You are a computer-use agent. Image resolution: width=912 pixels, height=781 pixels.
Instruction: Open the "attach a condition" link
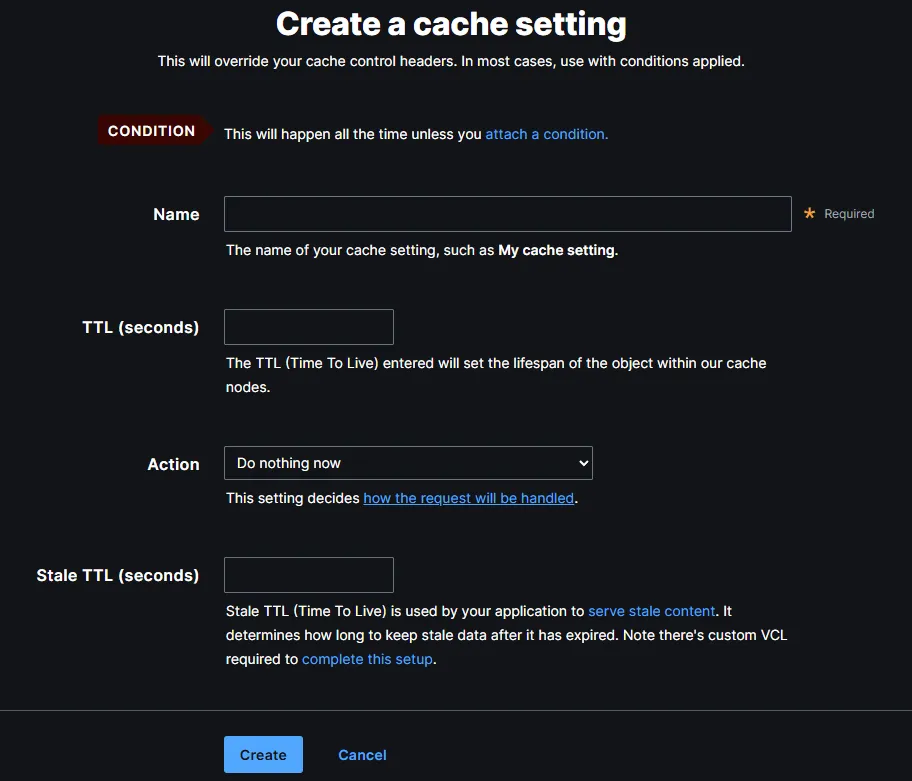pos(546,134)
